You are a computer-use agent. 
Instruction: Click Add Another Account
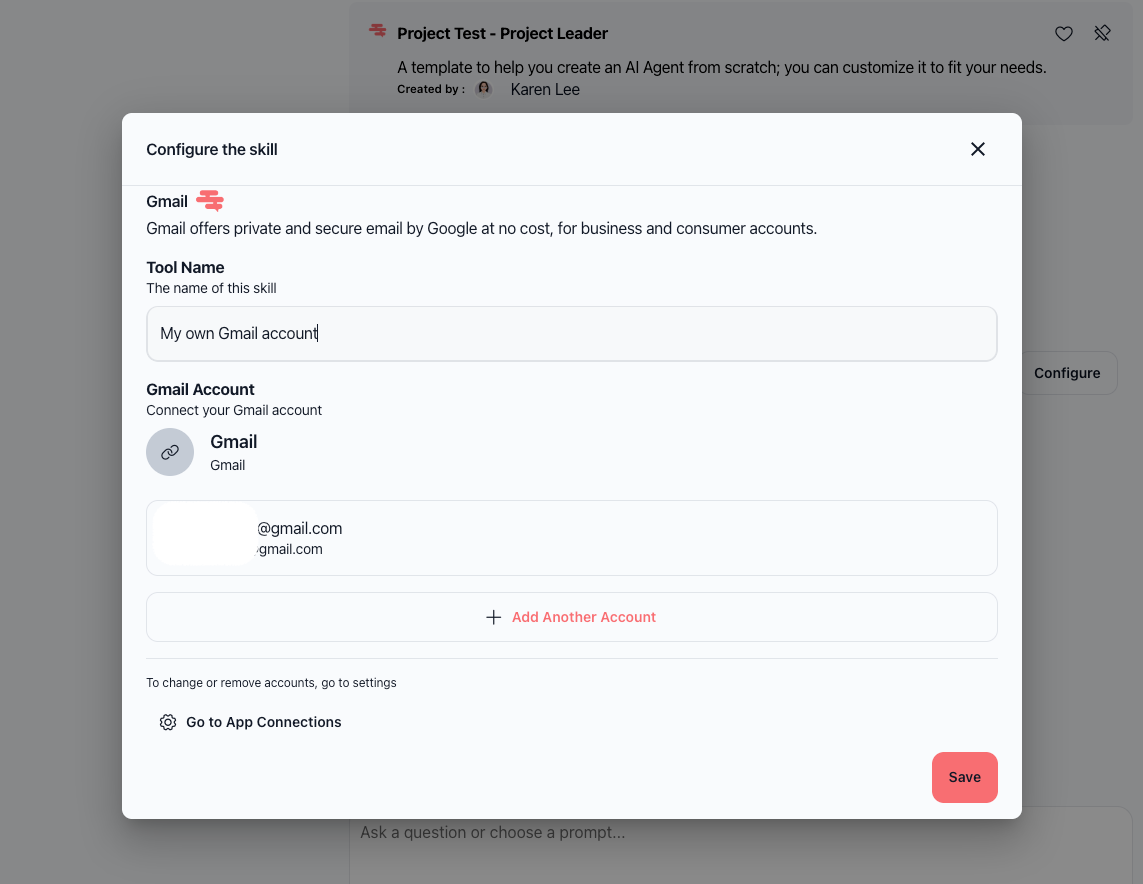[x=572, y=617]
